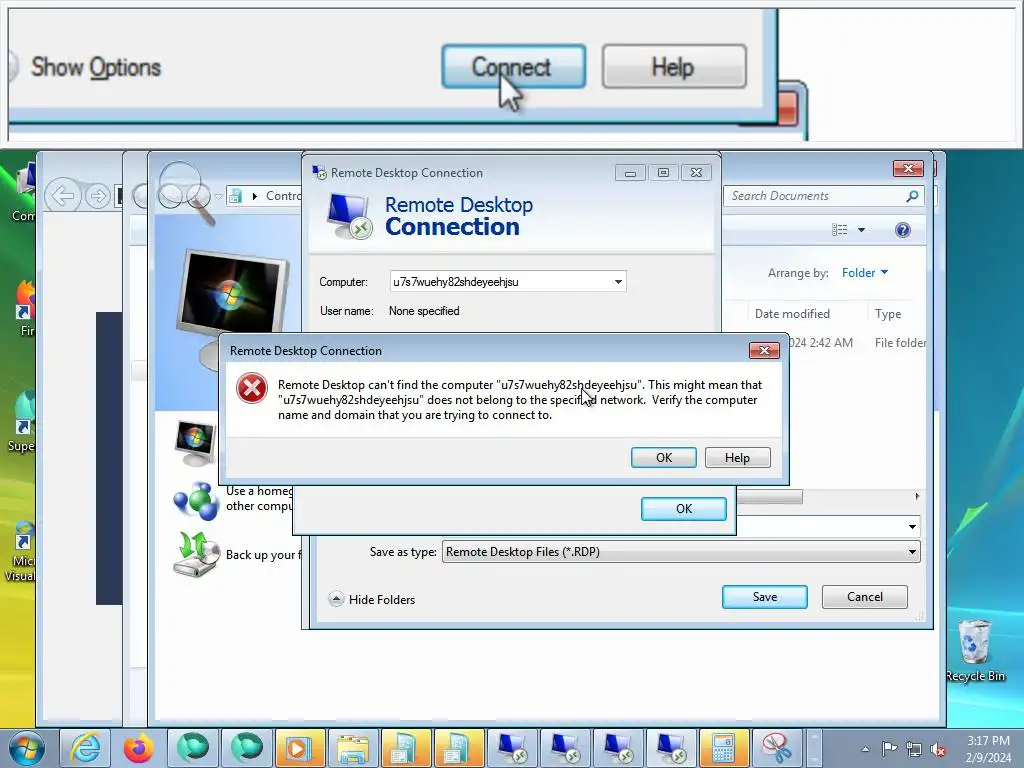This screenshot has width=1024, height=768.
Task: Click the muted volume speaker tray icon
Action: tap(938, 749)
